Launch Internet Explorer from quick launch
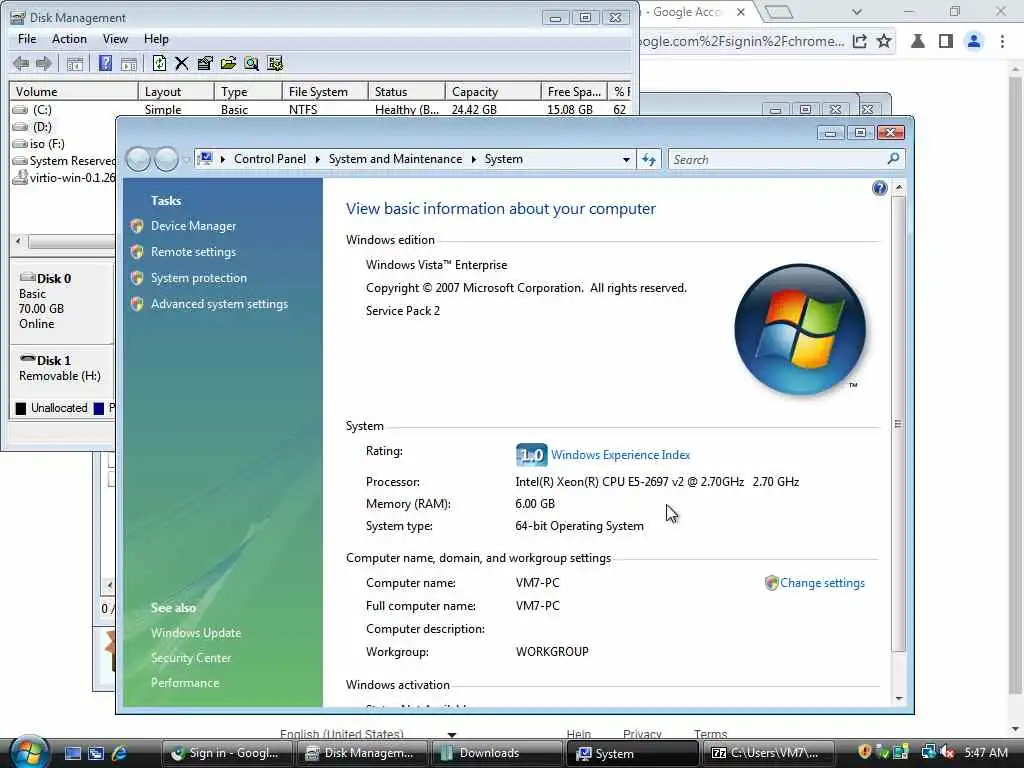 [120, 753]
